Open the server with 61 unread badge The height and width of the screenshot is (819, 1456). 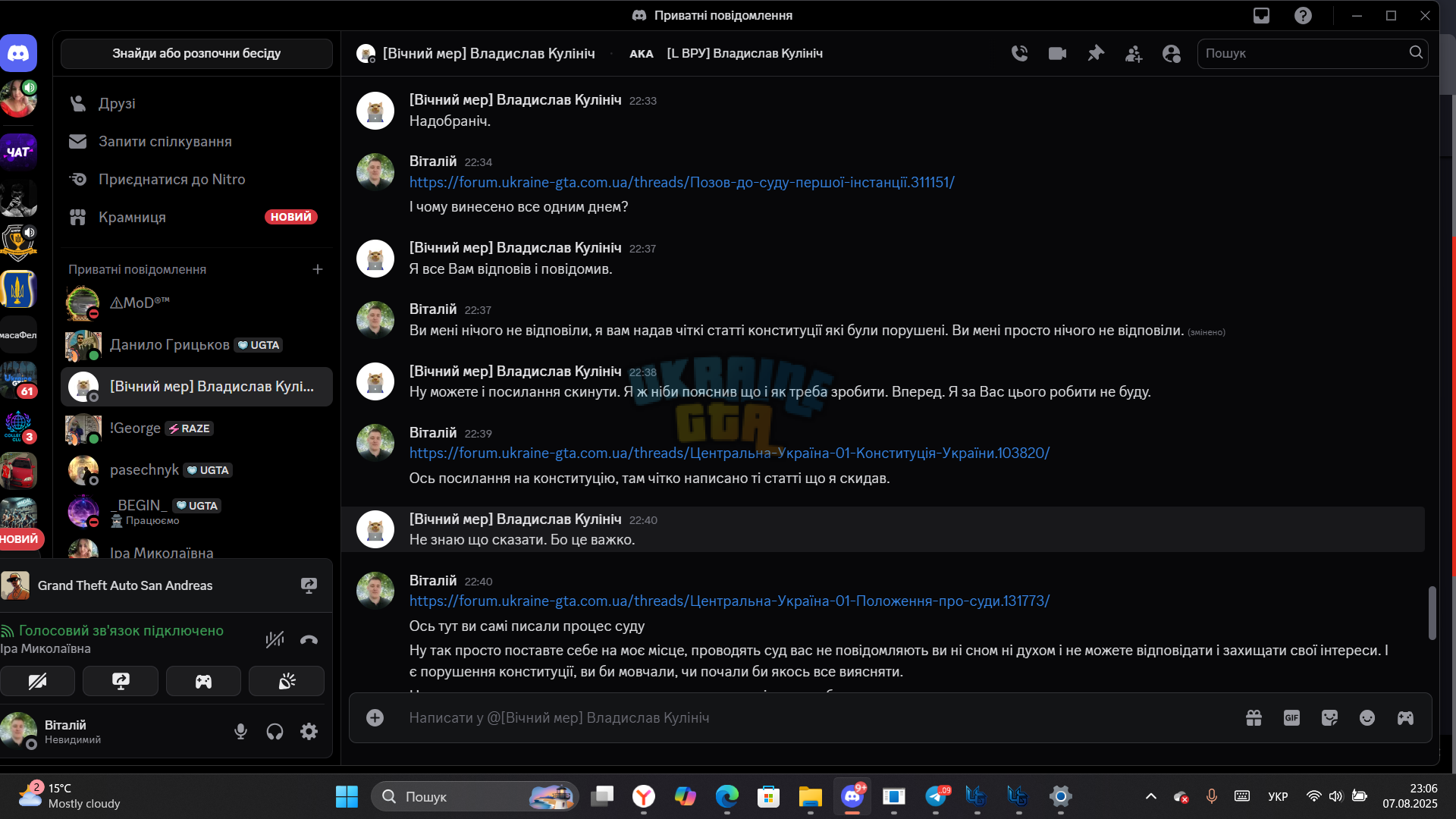pyautogui.click(x=19, y=379)
